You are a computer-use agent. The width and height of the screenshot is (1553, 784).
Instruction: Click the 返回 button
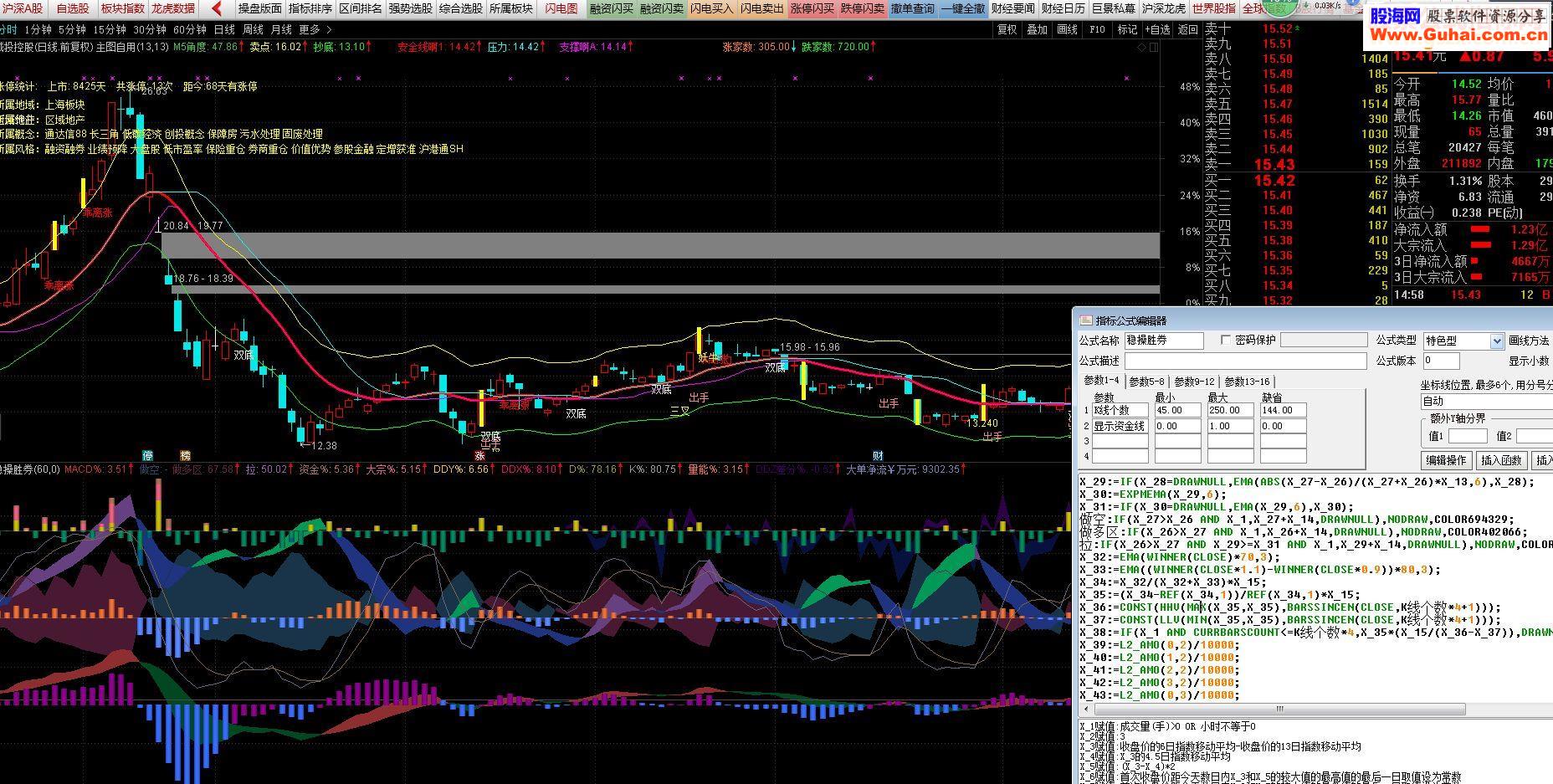pos(1188,29)
